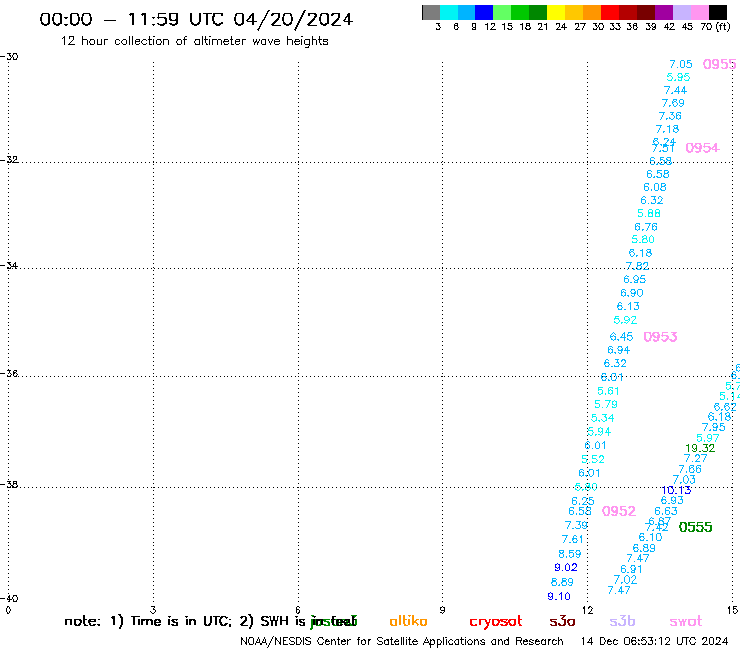The image size is (740, 650).
Task: Click the timestamp "14 Dec 06:53:12 UTC 2024"
Action: coord(654,642)
